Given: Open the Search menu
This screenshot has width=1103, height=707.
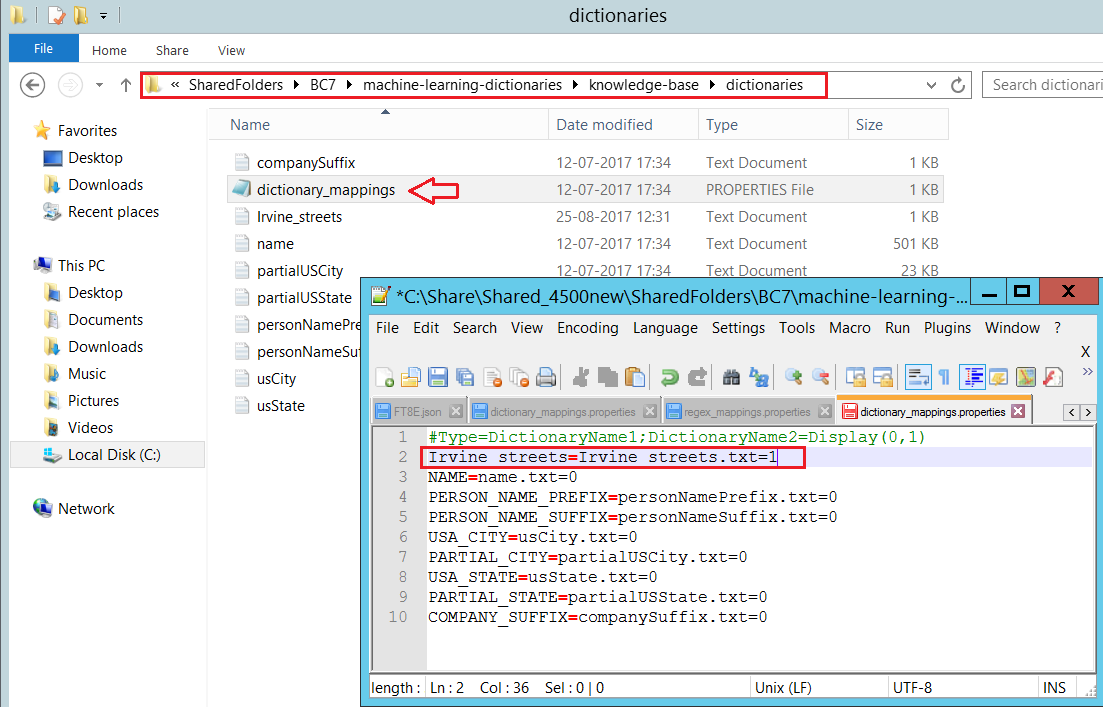Looking at the screenshot, I should 475,328.
